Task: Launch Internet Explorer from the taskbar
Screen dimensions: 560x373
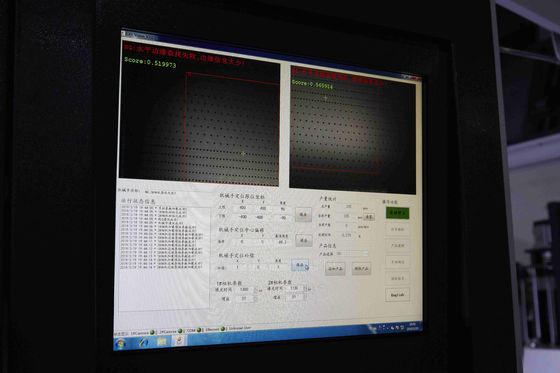Action: click(144, 343)
